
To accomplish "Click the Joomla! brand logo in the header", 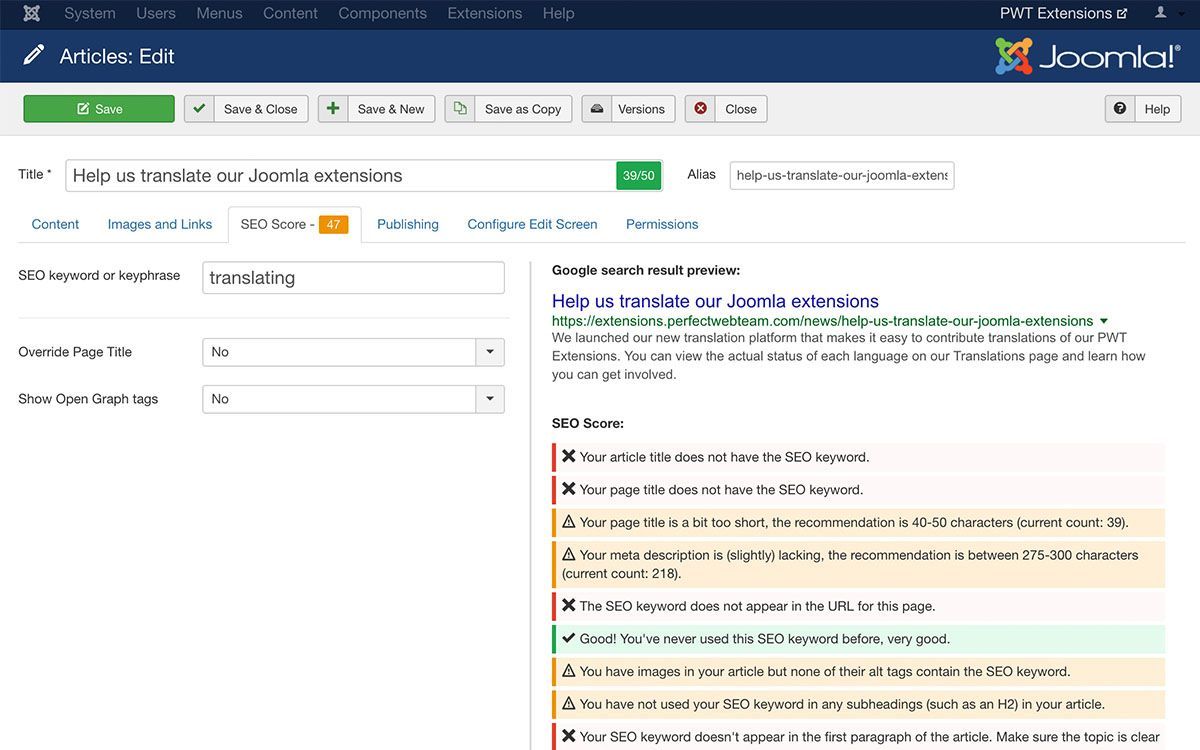I will pos(1088,56).
